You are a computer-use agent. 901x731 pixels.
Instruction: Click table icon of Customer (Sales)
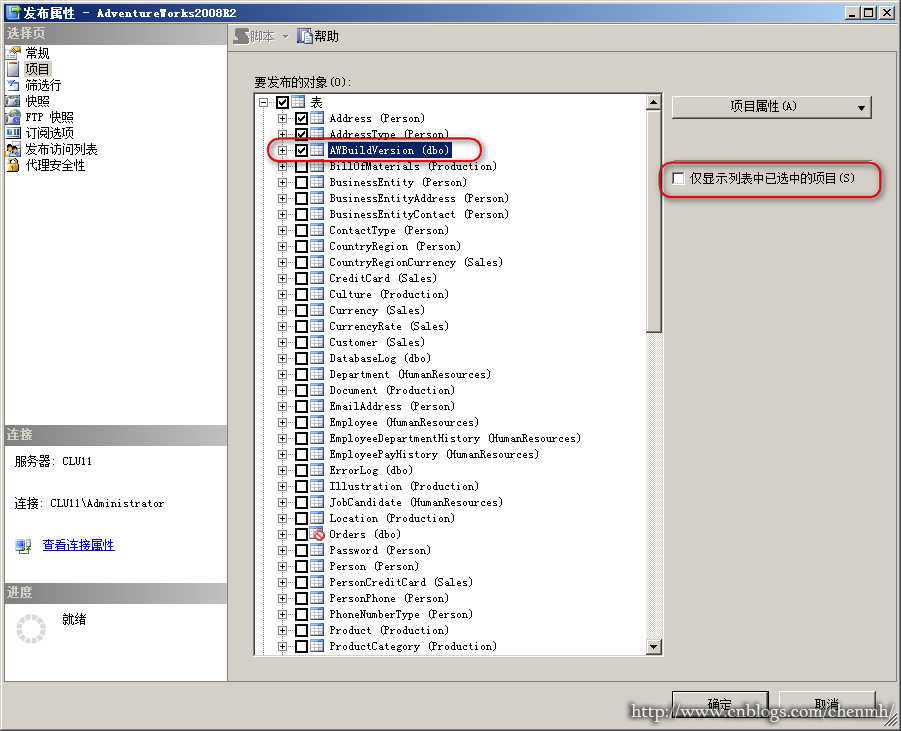317,343
